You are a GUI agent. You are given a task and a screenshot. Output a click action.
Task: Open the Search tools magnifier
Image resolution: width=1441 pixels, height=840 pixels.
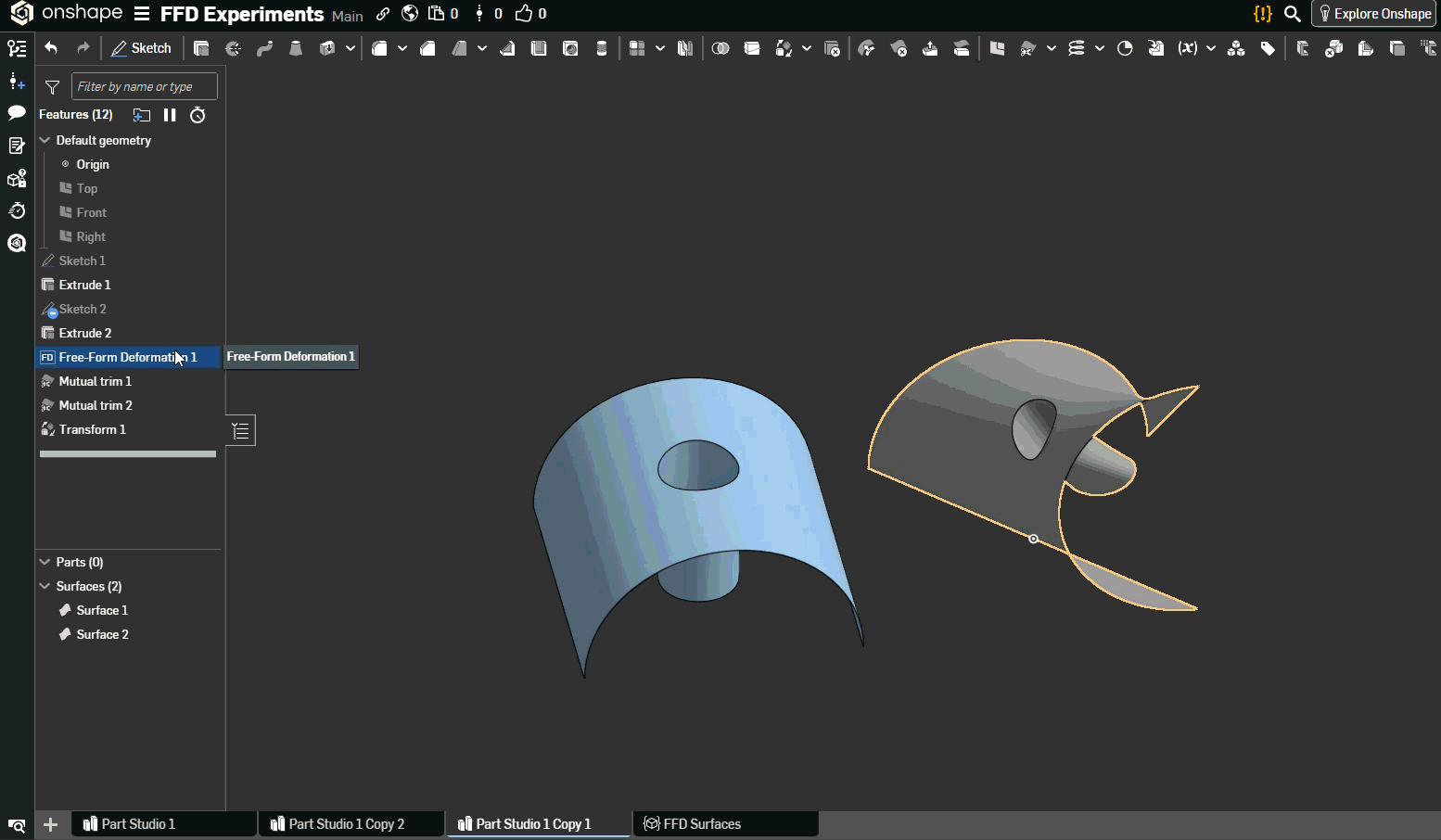tap(1292, 14)
